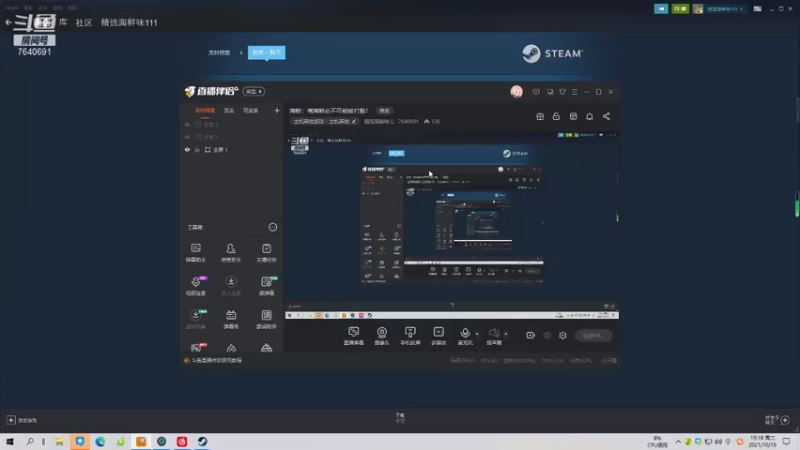Click Windows Start button
Viewport: 800px width, 450px height.
point(10,442)
